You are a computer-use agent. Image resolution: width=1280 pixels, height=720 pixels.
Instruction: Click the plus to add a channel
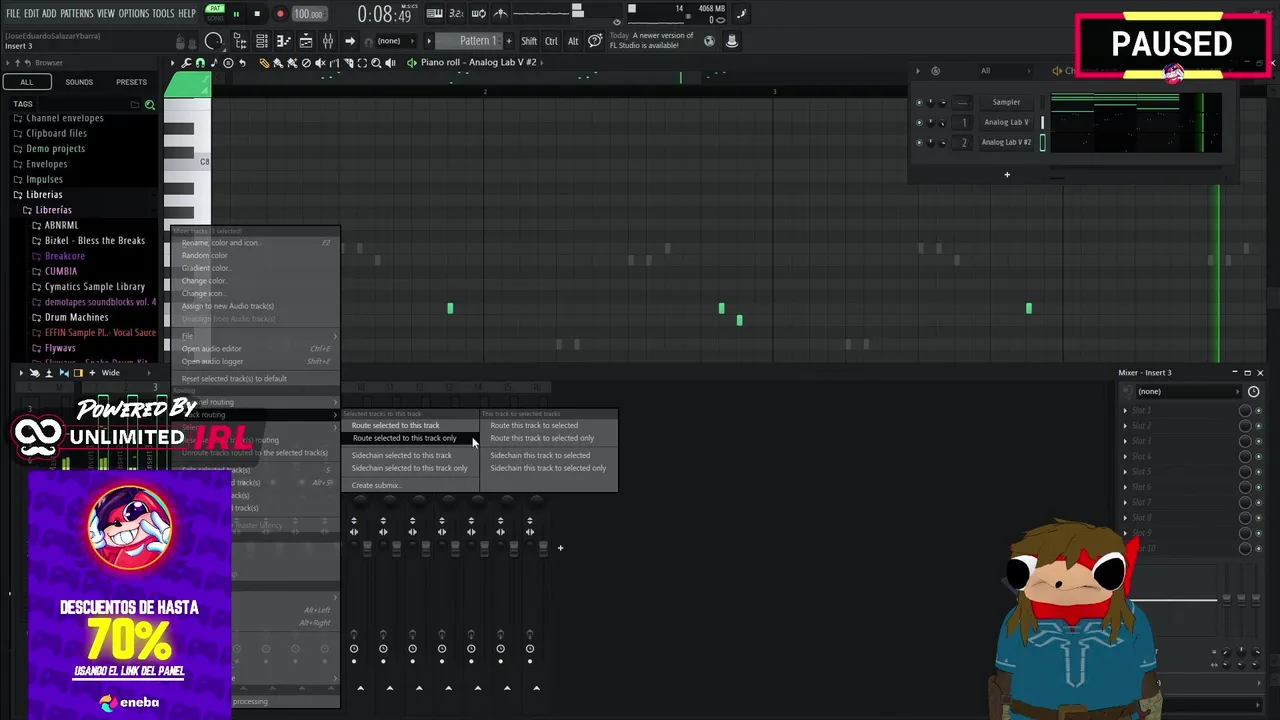pyautogui.click(x=1007, y=175)
